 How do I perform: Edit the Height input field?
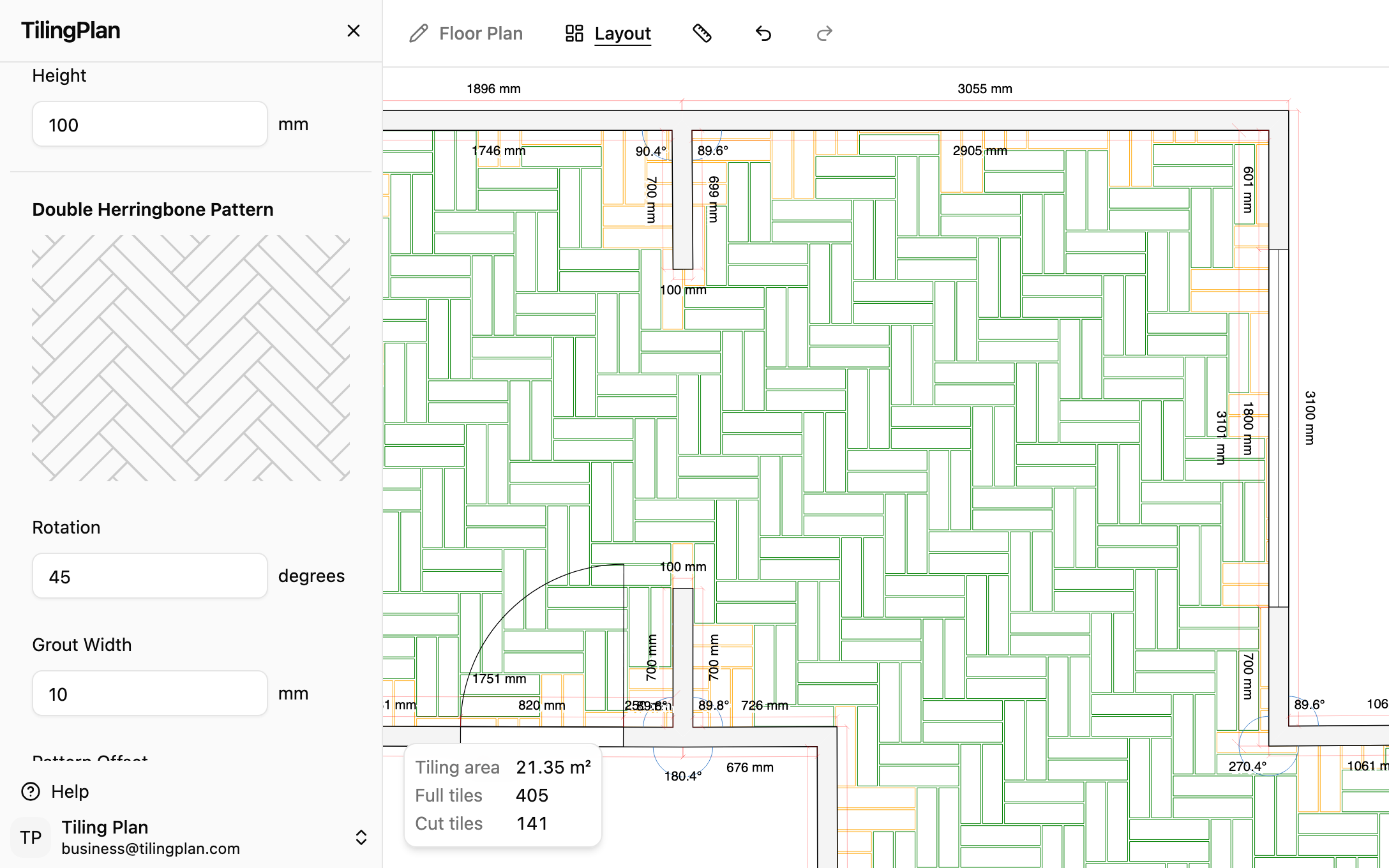150,124
